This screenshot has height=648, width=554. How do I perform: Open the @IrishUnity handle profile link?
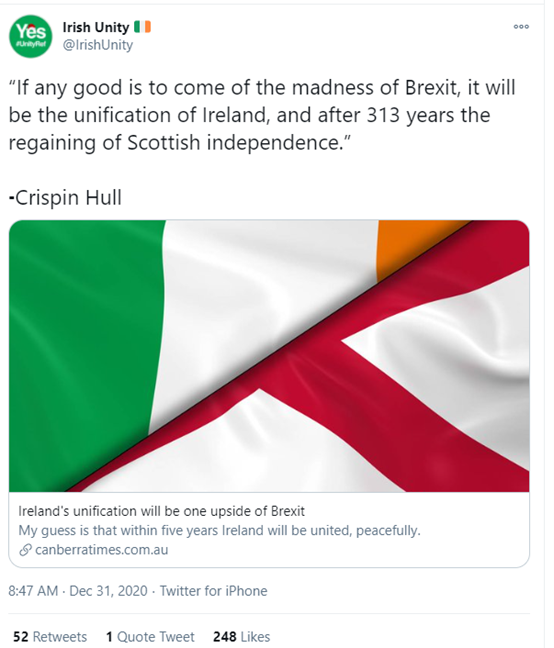click(97, 45)
